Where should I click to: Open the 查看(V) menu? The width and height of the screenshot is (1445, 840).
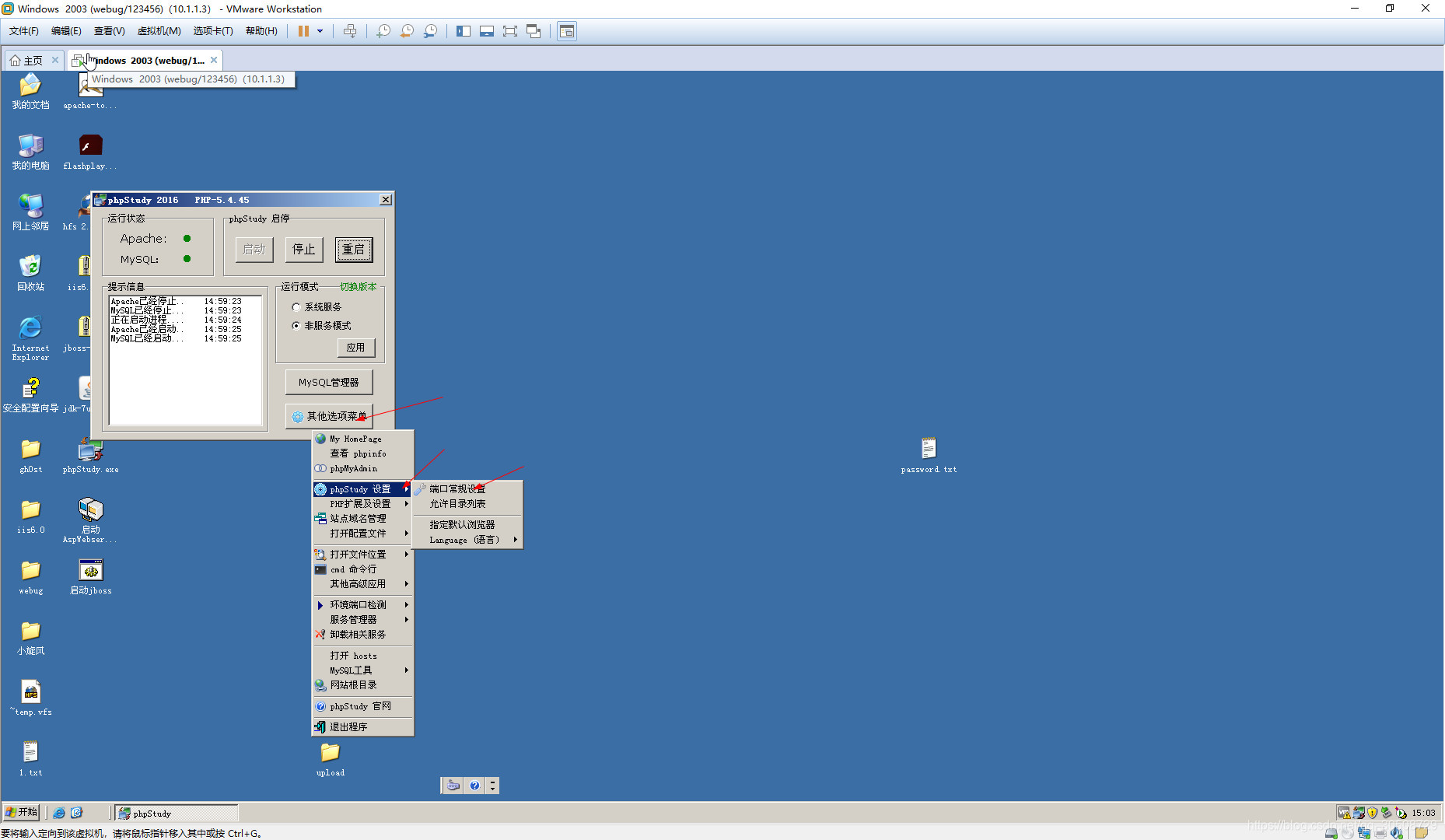pos(109,31)
